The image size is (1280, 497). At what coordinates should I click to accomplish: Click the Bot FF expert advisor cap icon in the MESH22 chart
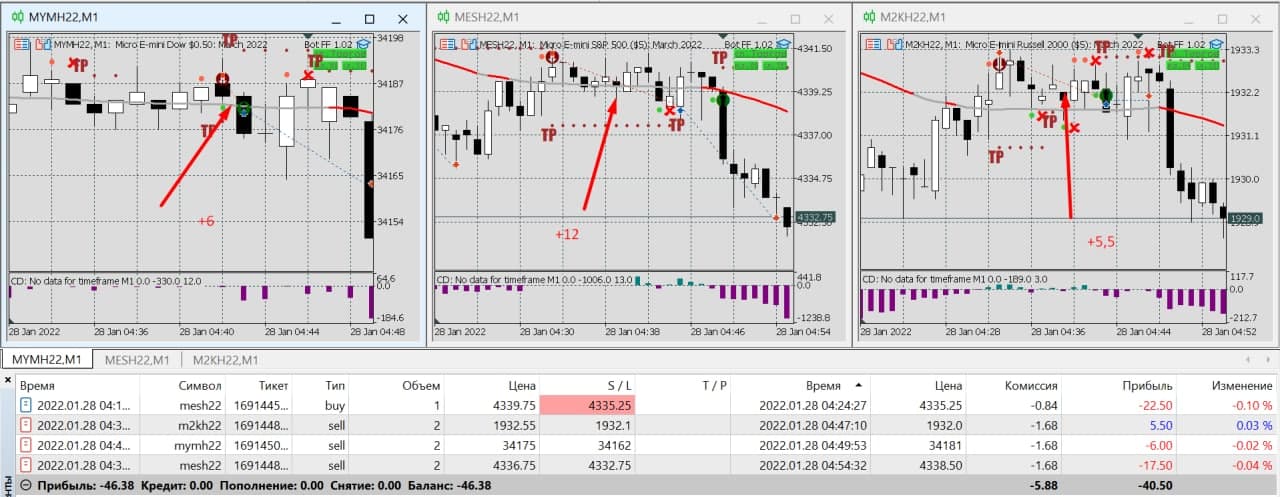[783, 44]
